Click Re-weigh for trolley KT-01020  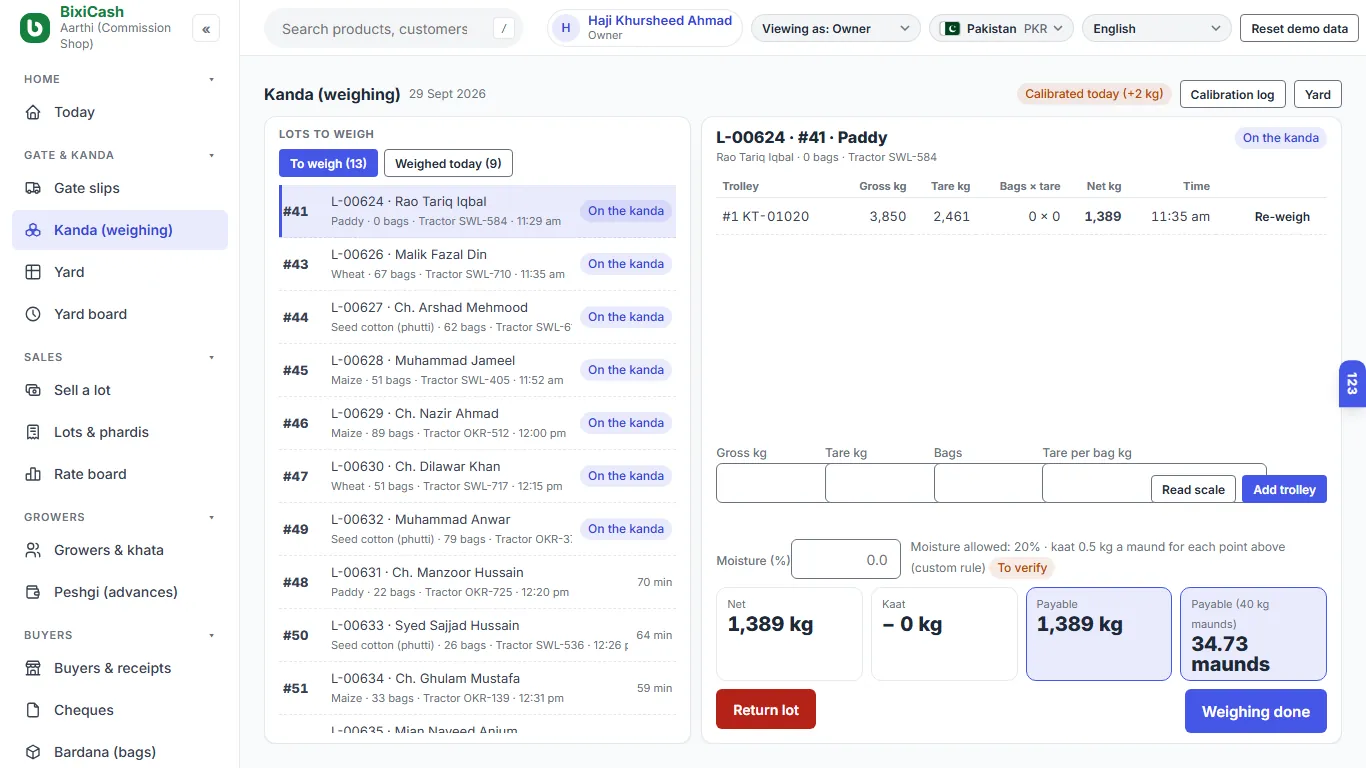[1282, 217]
